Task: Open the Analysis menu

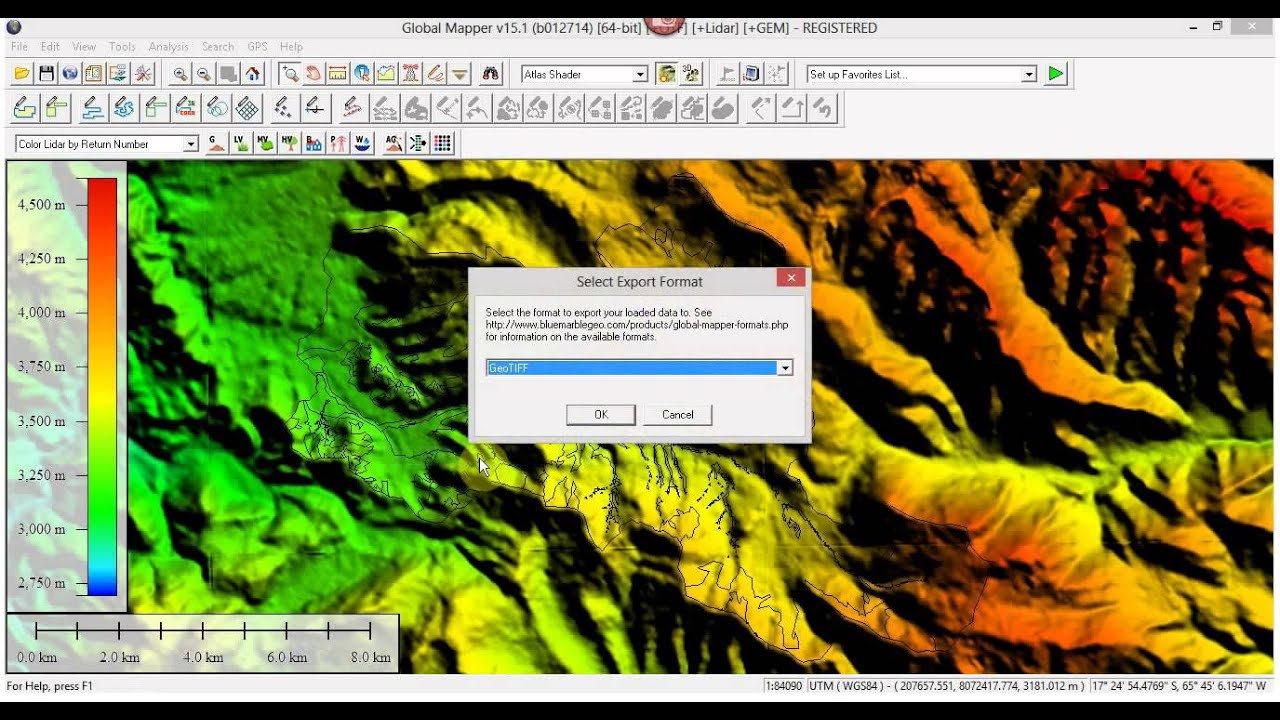Action: [168, 46]
